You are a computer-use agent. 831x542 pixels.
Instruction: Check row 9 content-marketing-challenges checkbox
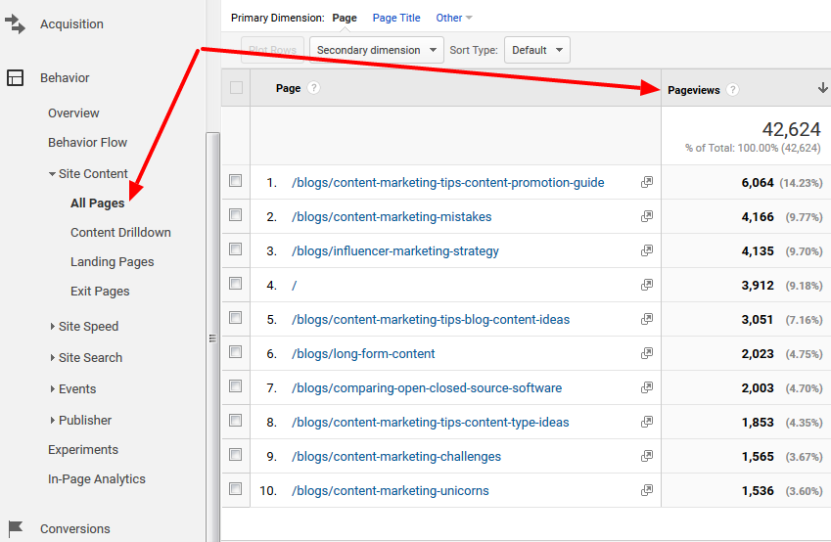point(235,455)
